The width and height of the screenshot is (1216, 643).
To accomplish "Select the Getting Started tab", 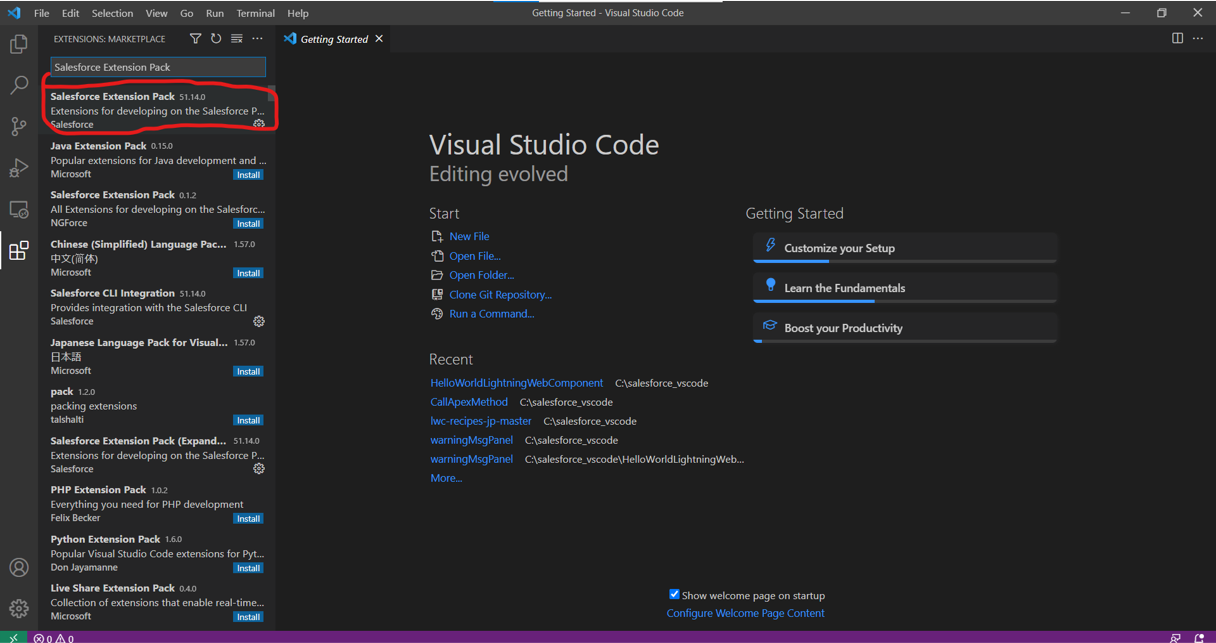I will [x=334, y=39].
